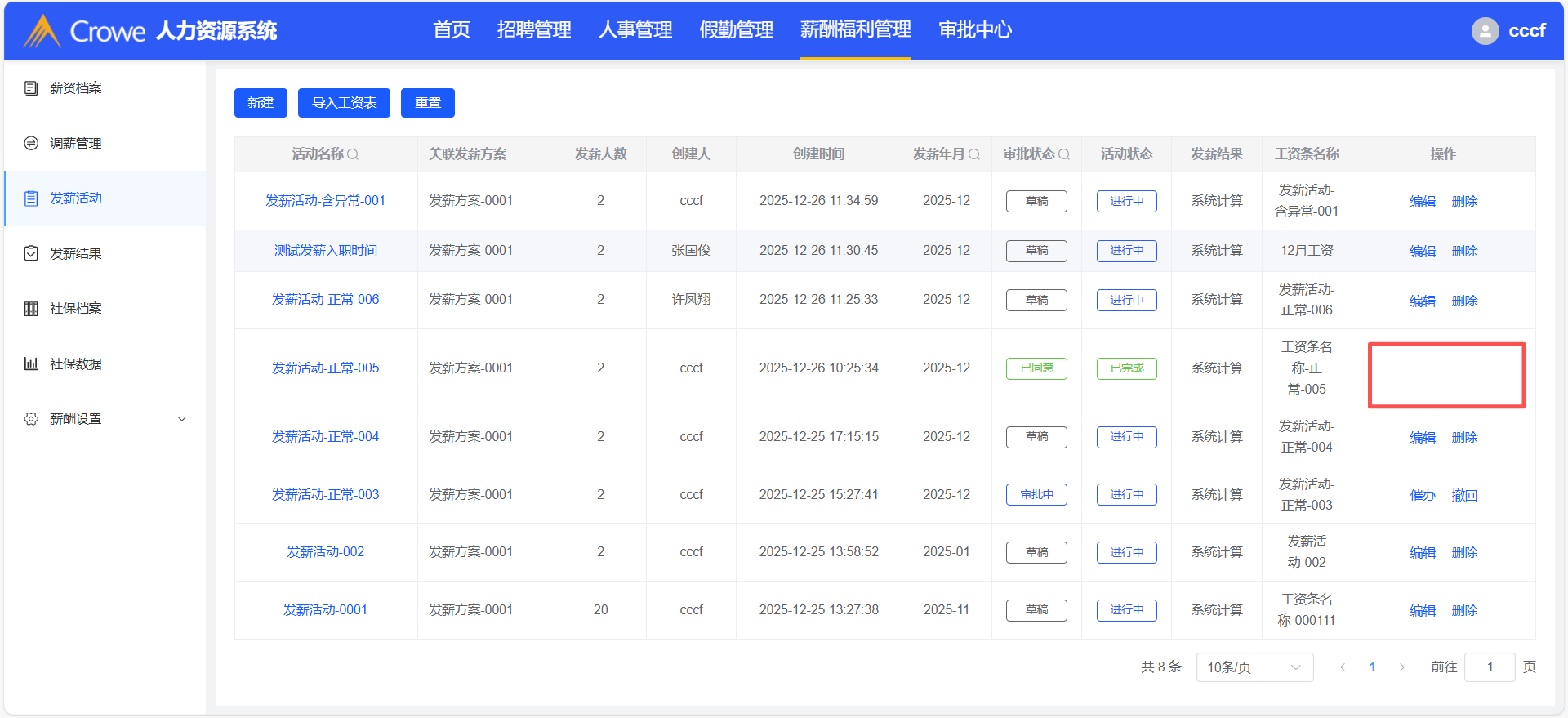Click the page number jump input field

click(x=1490, y=667)
